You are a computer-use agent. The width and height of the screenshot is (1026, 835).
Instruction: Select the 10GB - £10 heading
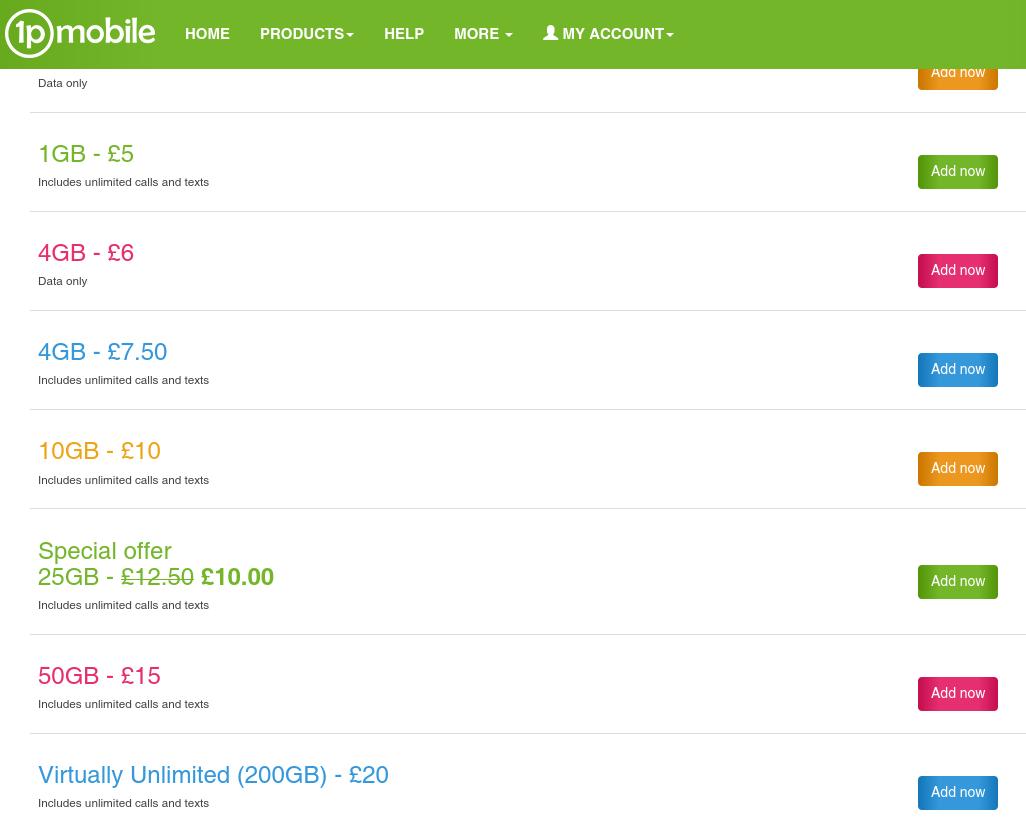(x=99, y=452)
